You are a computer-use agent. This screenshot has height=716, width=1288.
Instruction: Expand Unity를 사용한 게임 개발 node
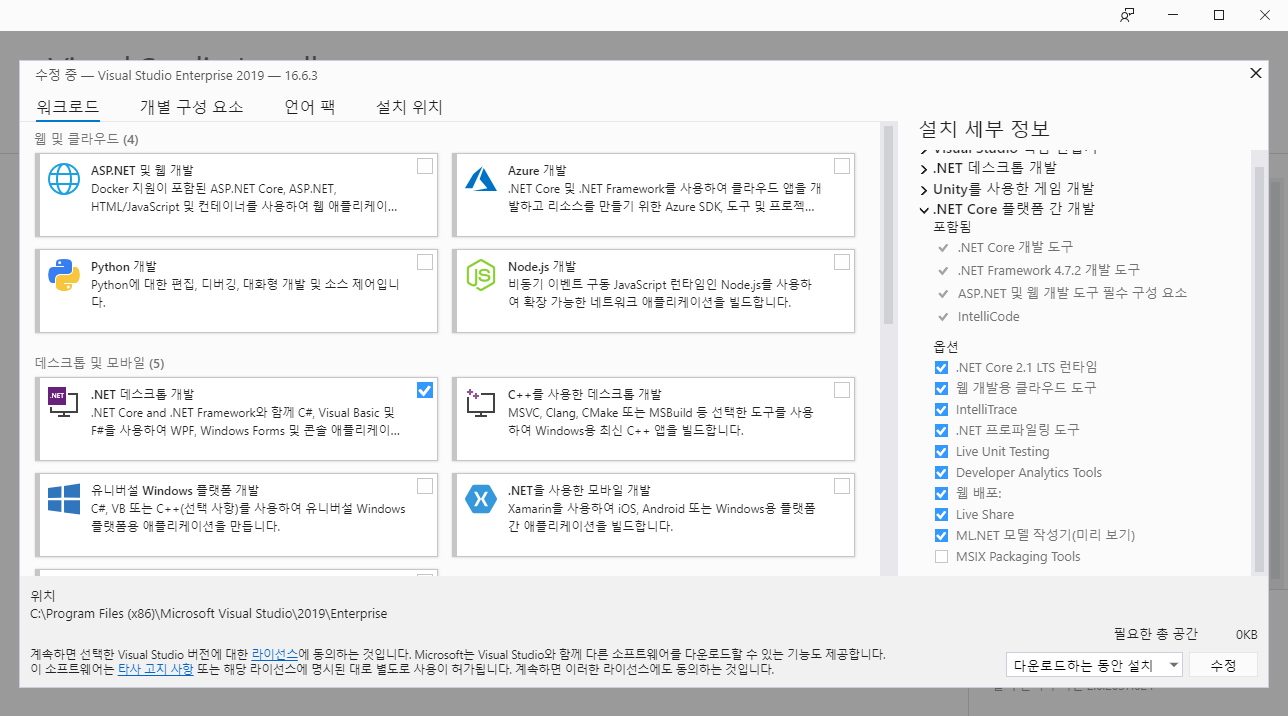click(x=924, y=189)
